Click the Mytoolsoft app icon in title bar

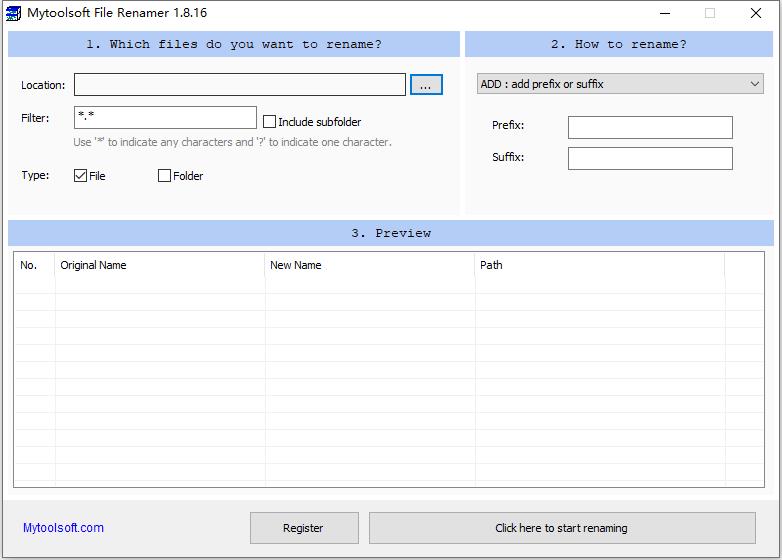[14, 13]
